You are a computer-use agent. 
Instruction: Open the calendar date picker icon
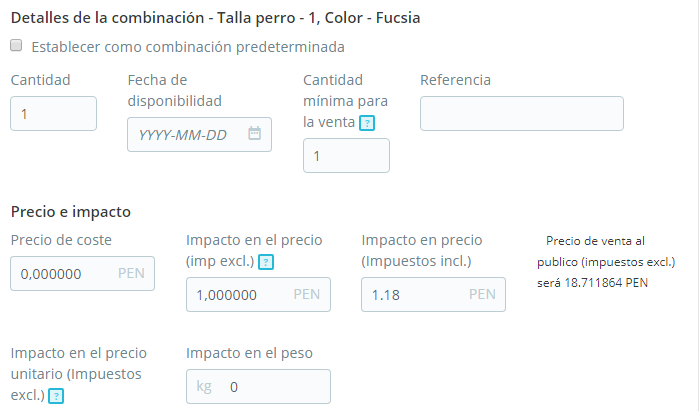254,134
